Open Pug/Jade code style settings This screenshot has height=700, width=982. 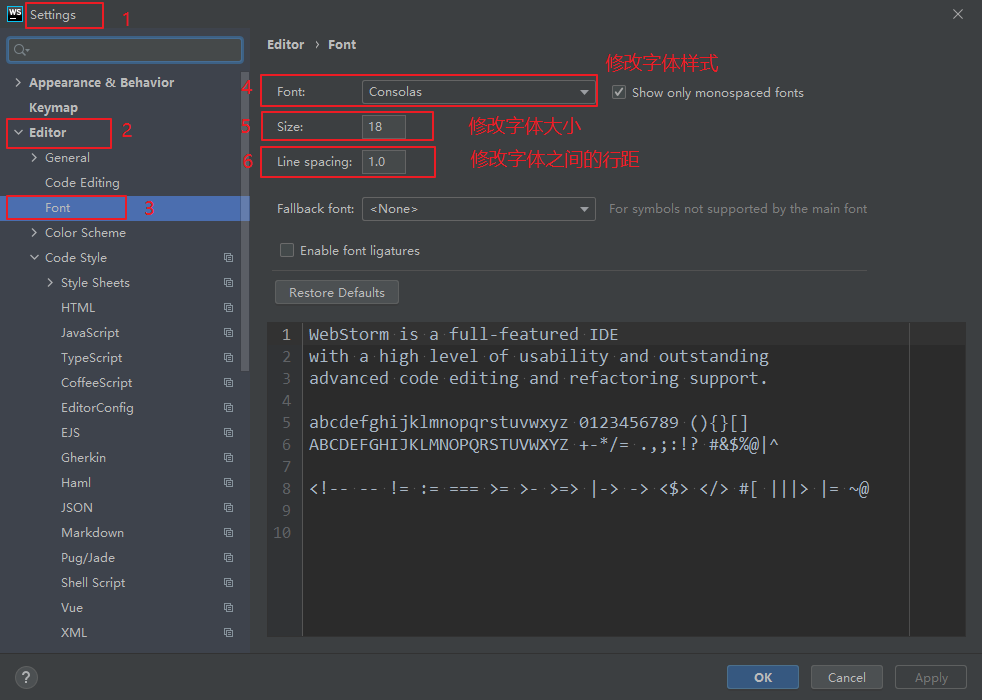click(88, 558)
